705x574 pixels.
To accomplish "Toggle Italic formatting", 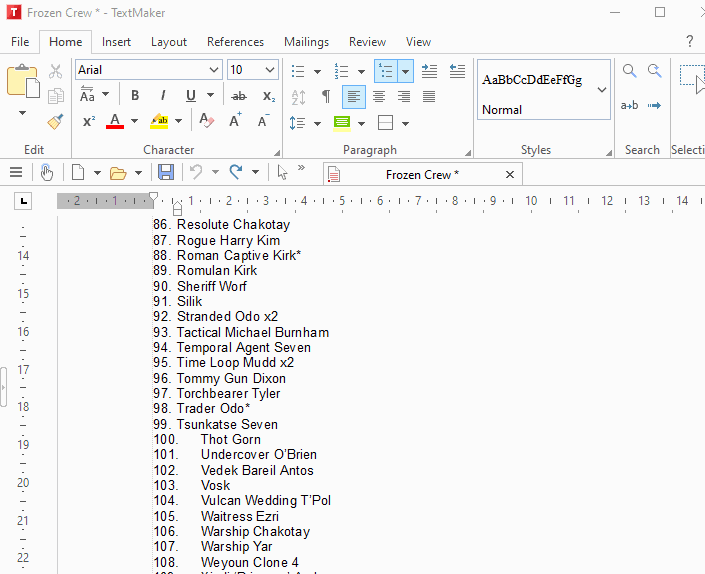I will click(162, 96).
